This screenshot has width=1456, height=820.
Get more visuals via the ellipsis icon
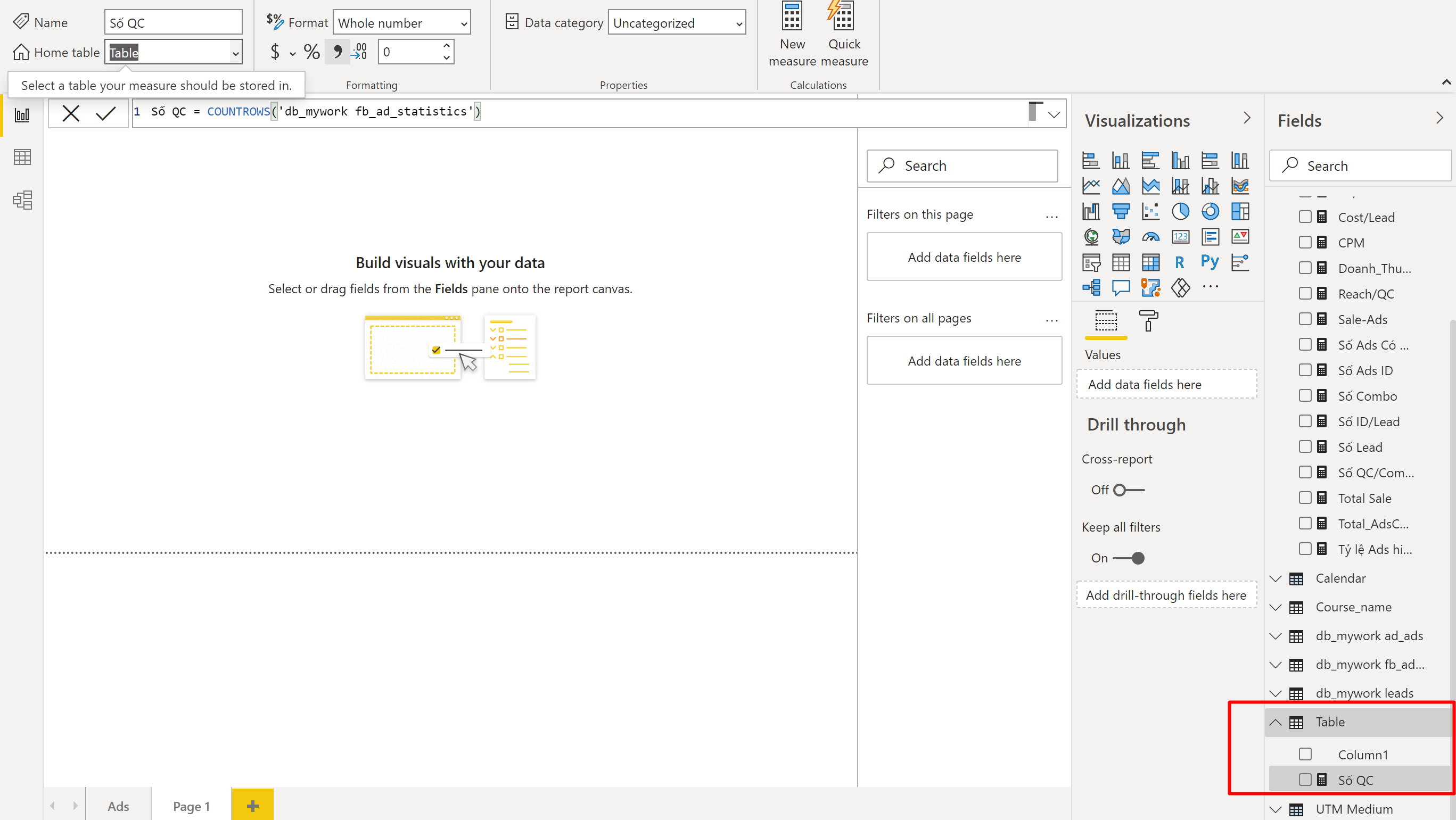[1210, 287]
